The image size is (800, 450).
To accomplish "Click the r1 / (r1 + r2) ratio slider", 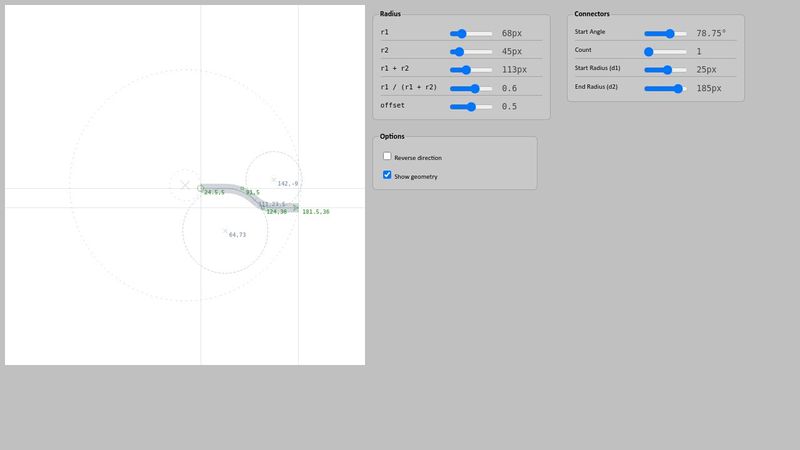I will 471,88.
